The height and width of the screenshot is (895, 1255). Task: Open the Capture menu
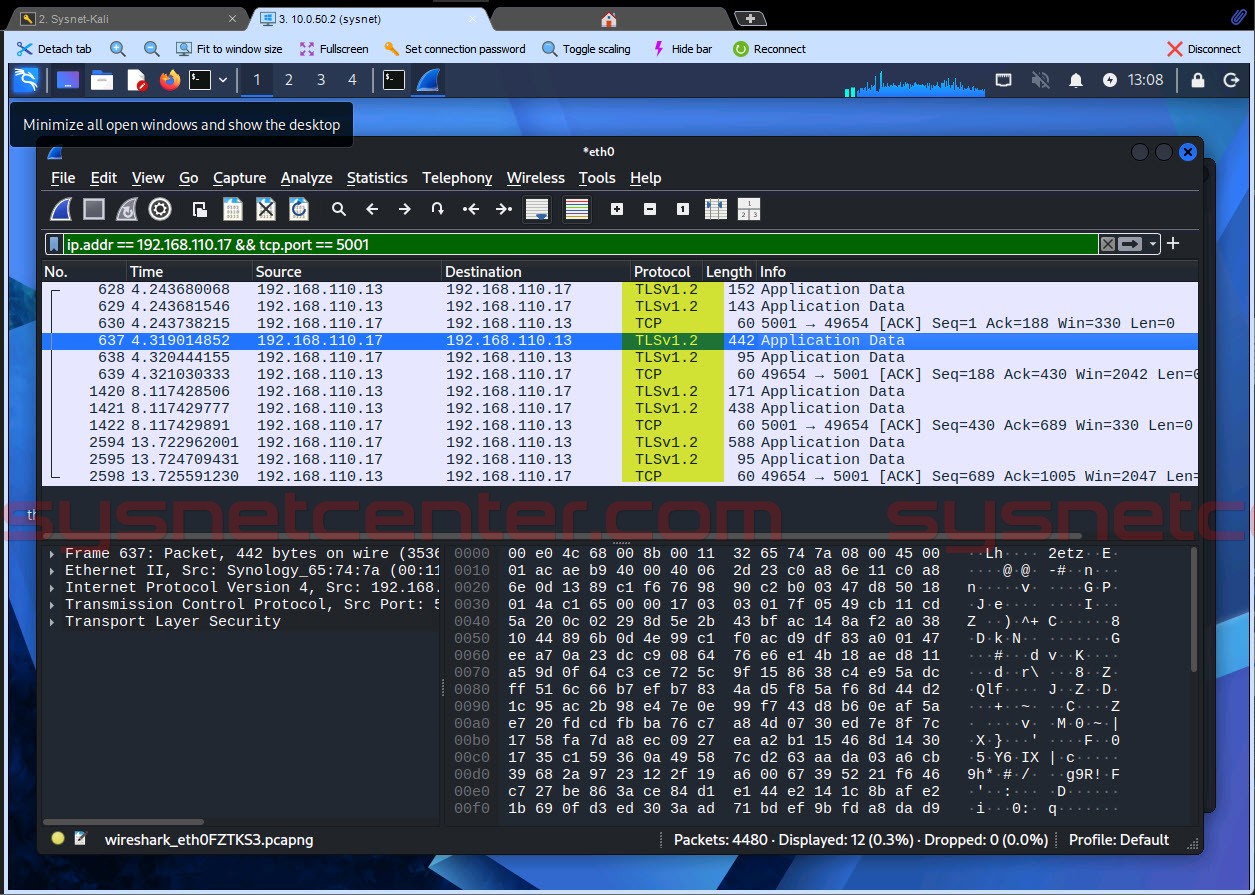240,178
